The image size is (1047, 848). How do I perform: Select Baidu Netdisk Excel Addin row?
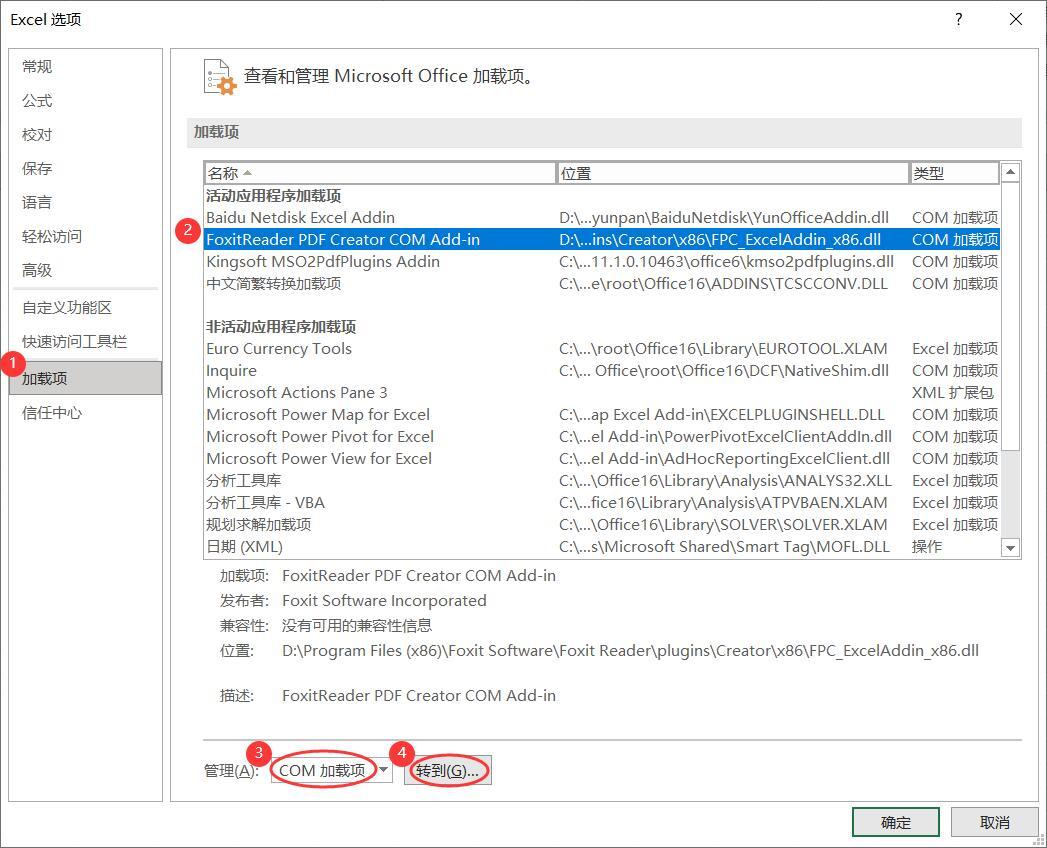[x=602, y=218]
